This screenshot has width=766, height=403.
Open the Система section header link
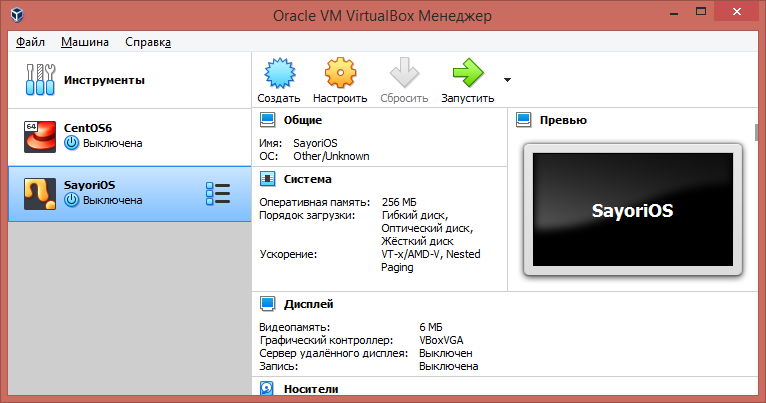pos(308,179)
